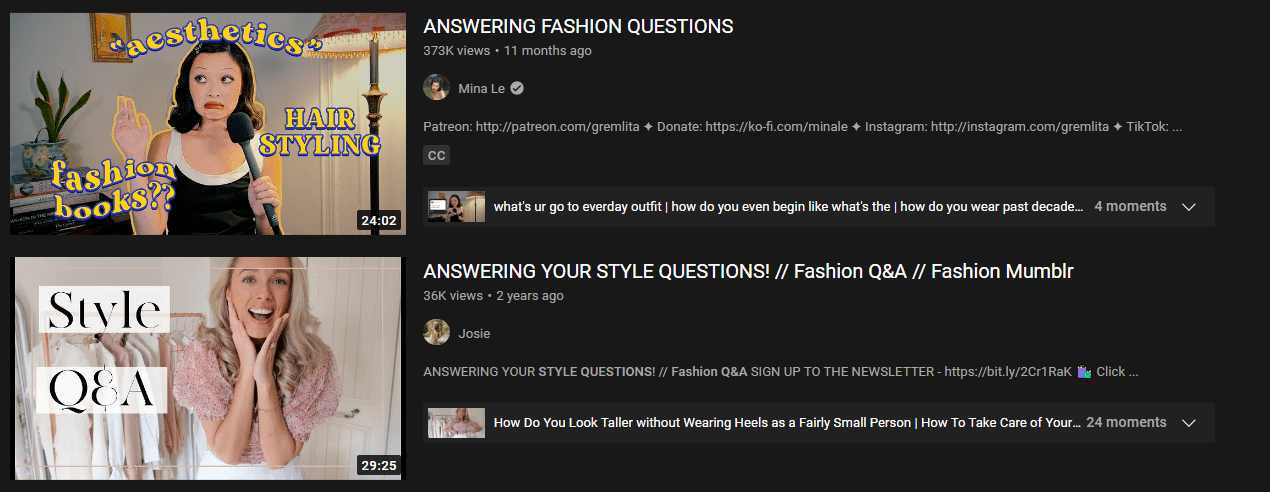Screen dimensions: 1270x492
Task: Click the 24:02 duration badge
Action: click(x=379, y=221)
